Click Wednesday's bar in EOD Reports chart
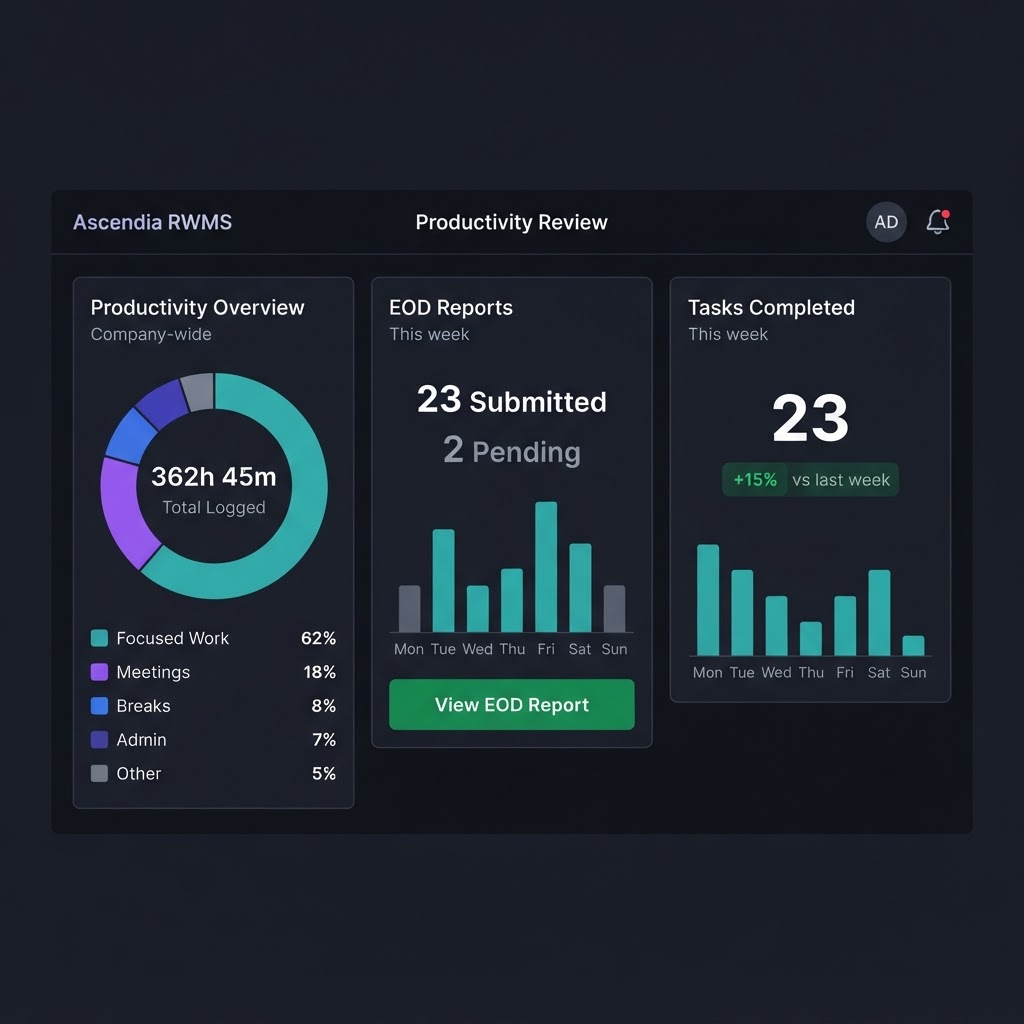 pyautogui.click(x=477, y=609)
